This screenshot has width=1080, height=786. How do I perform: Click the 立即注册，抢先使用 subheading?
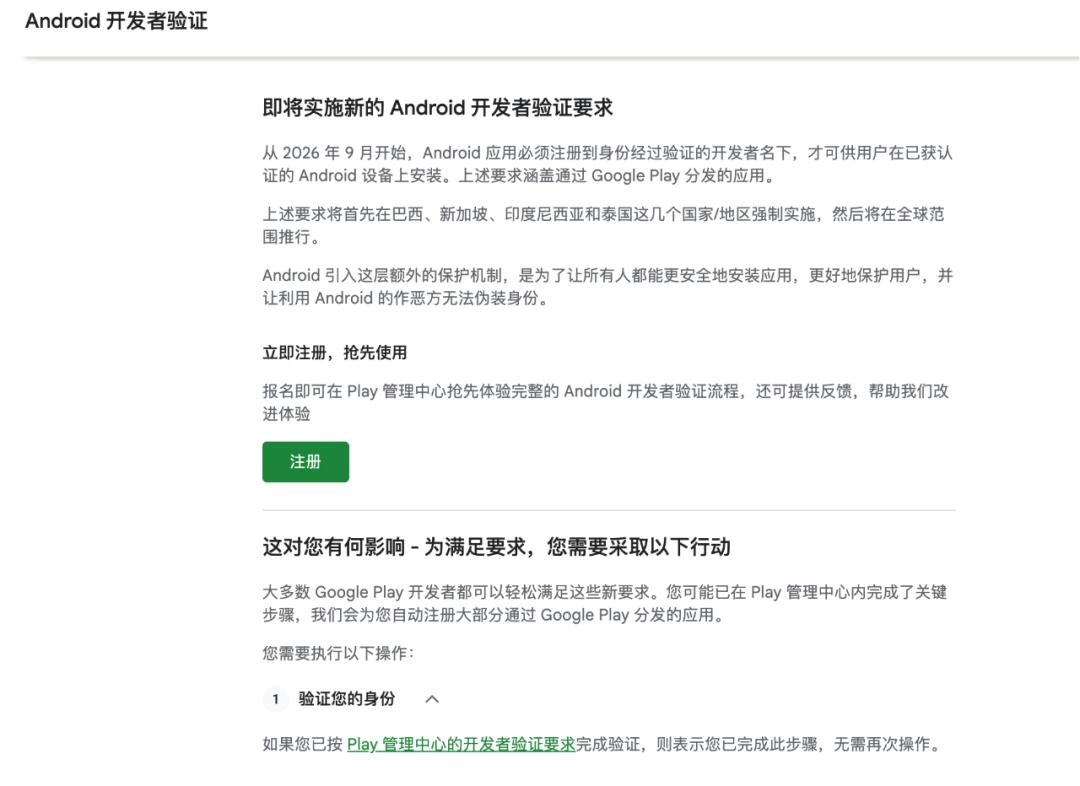click(335, 353)
